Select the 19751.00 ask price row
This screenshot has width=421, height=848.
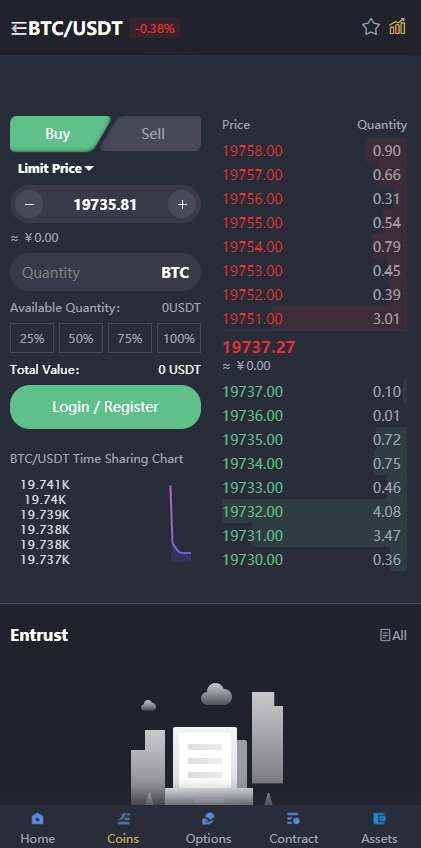(314, 319)
